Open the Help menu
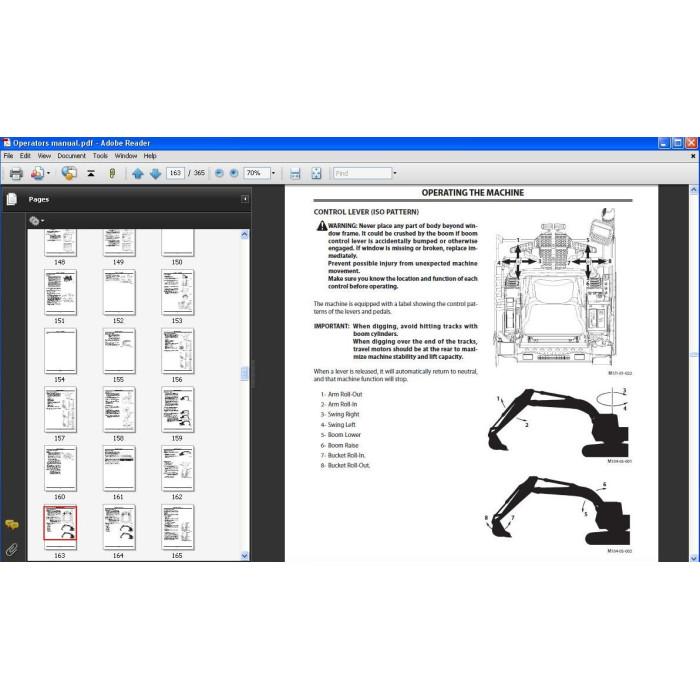This screenshot has width=700, height=700. tap(150, 156)
